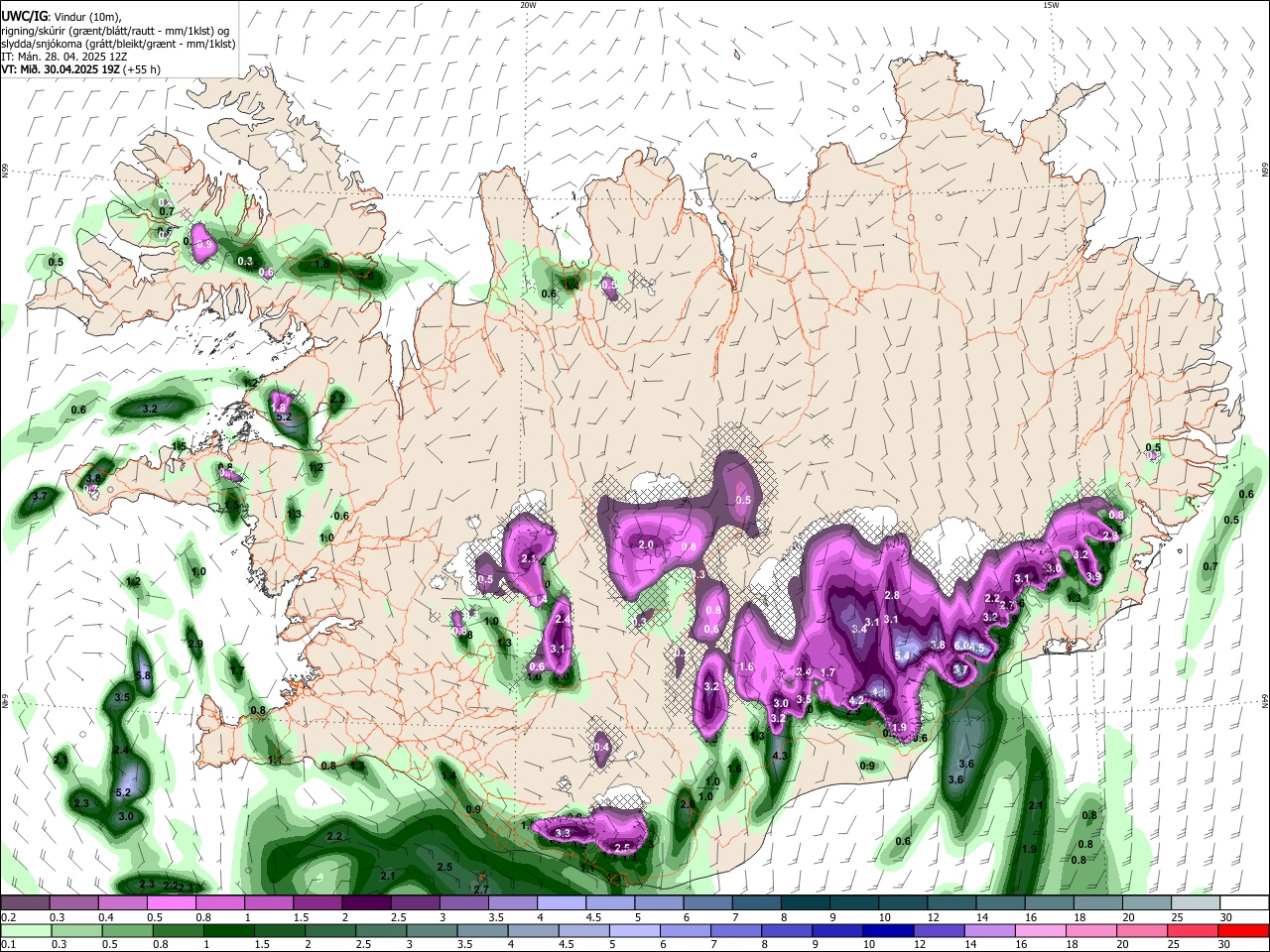Click the "3.4" snowfall value on the map

click(859, 629)
